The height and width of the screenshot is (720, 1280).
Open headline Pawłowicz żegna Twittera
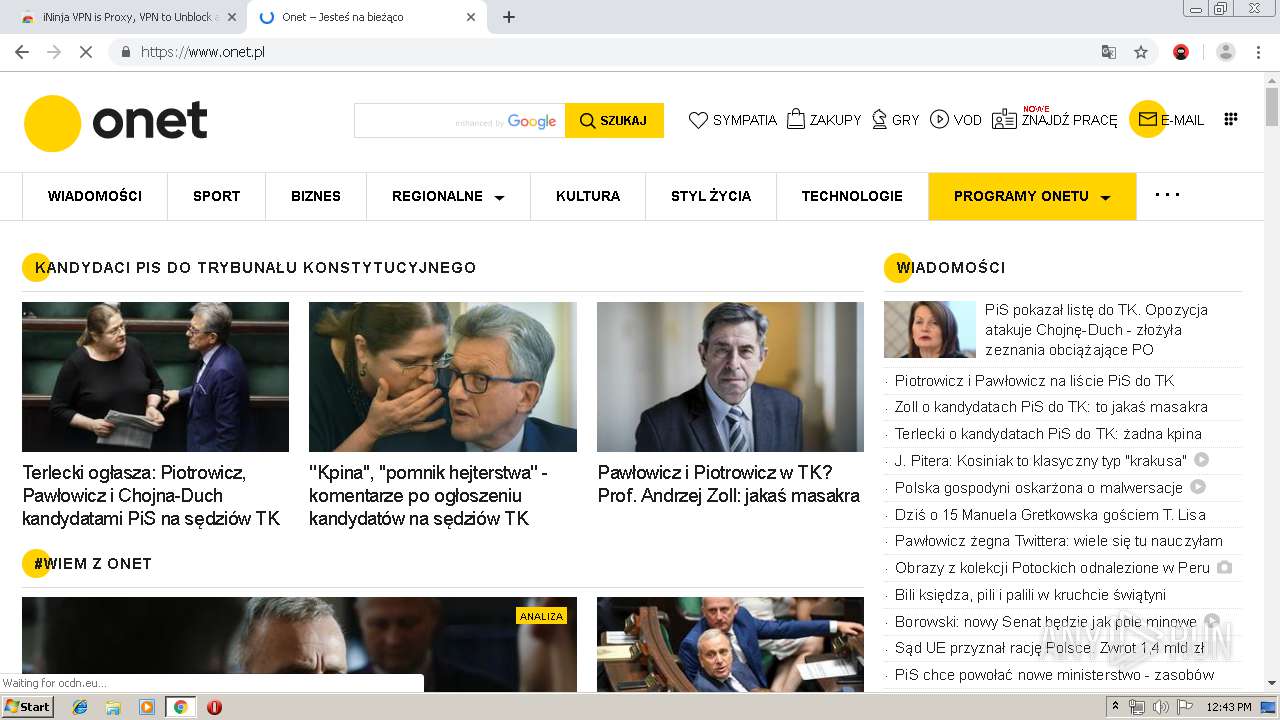[1058, 541]
